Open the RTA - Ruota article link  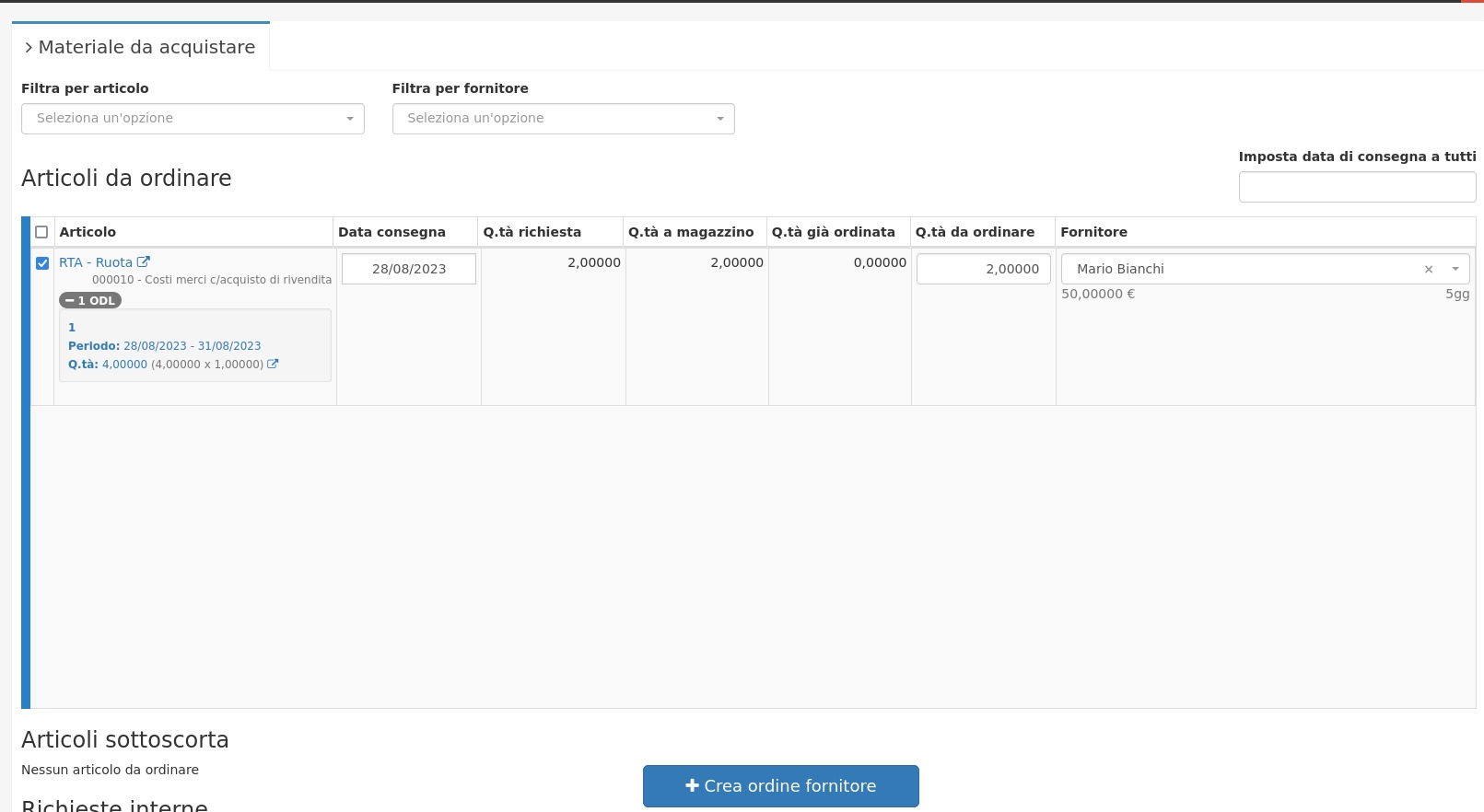coord(95,262)
